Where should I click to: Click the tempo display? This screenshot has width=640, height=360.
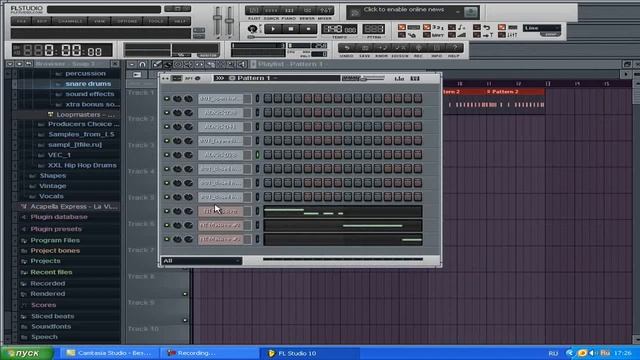point(339,29)
